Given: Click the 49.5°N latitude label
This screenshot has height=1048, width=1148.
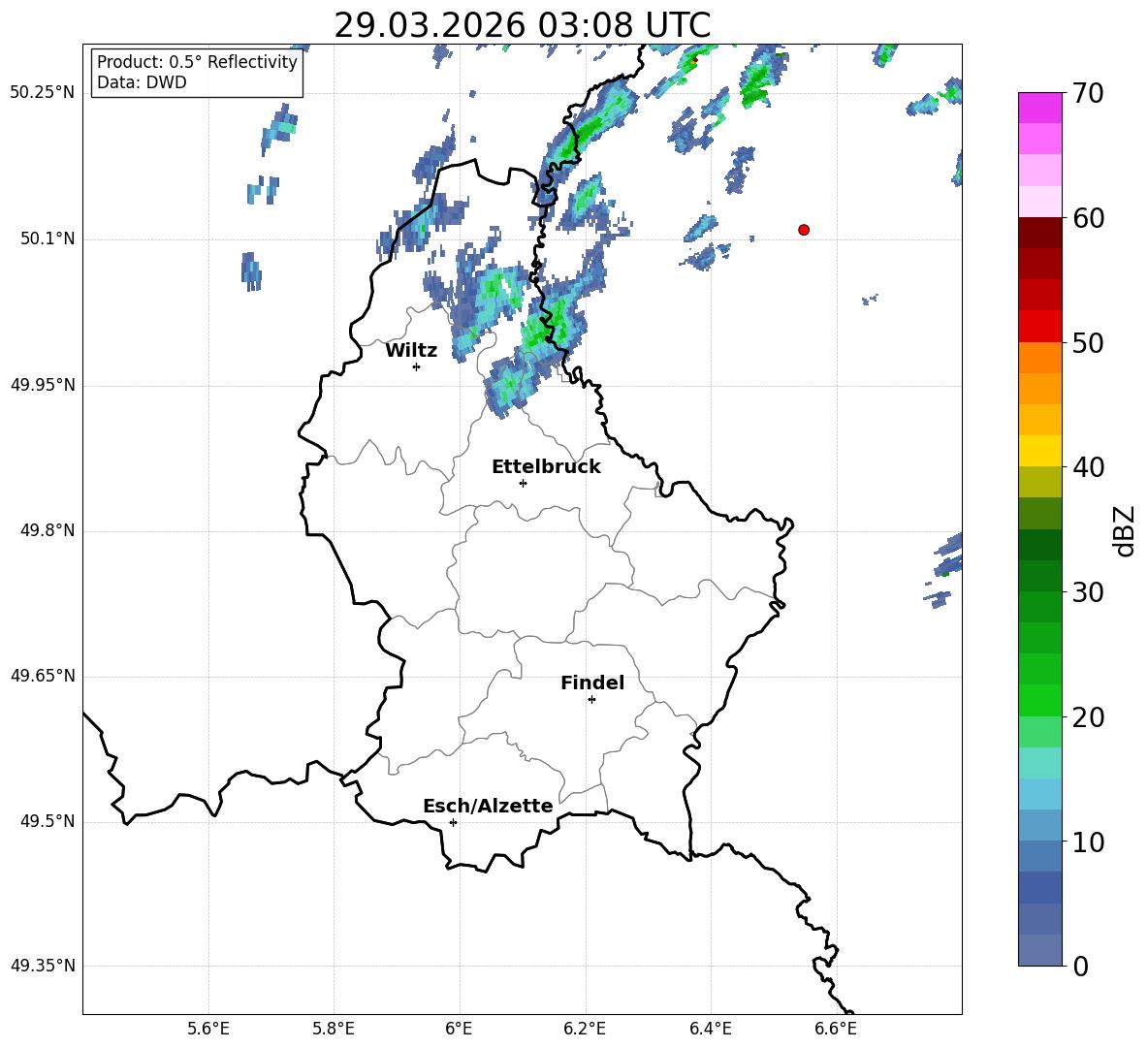Looking at the screenshot, I should (x=48, y=821).
